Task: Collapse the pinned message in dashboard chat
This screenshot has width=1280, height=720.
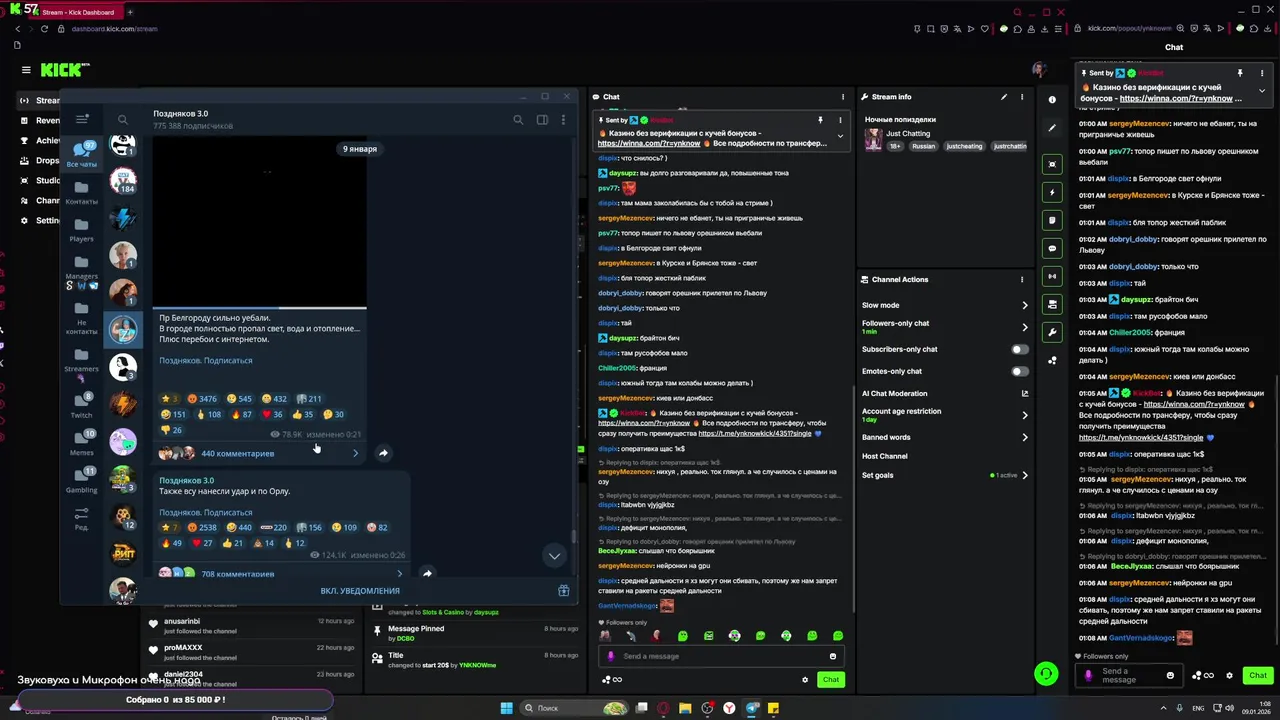Action: coord(840,135)
